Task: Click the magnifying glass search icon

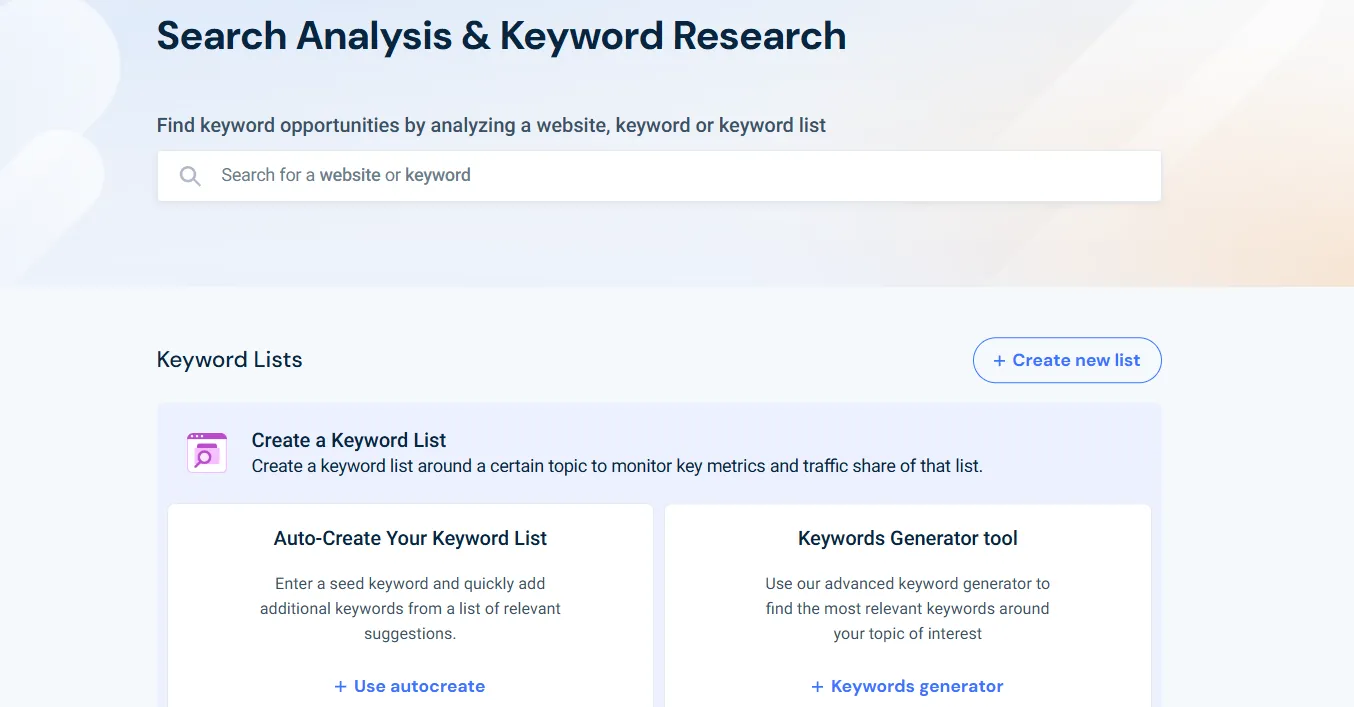Action: (190, 176)
